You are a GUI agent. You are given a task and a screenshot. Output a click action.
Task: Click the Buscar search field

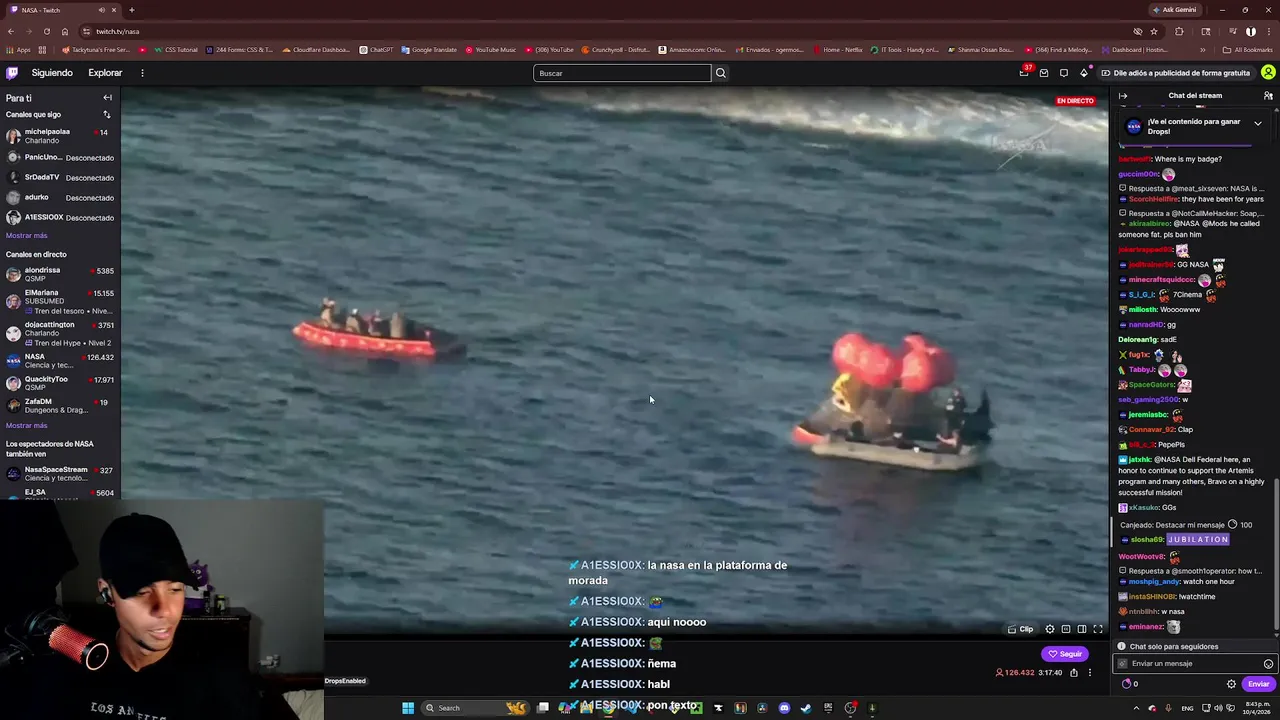coord(622,73)
